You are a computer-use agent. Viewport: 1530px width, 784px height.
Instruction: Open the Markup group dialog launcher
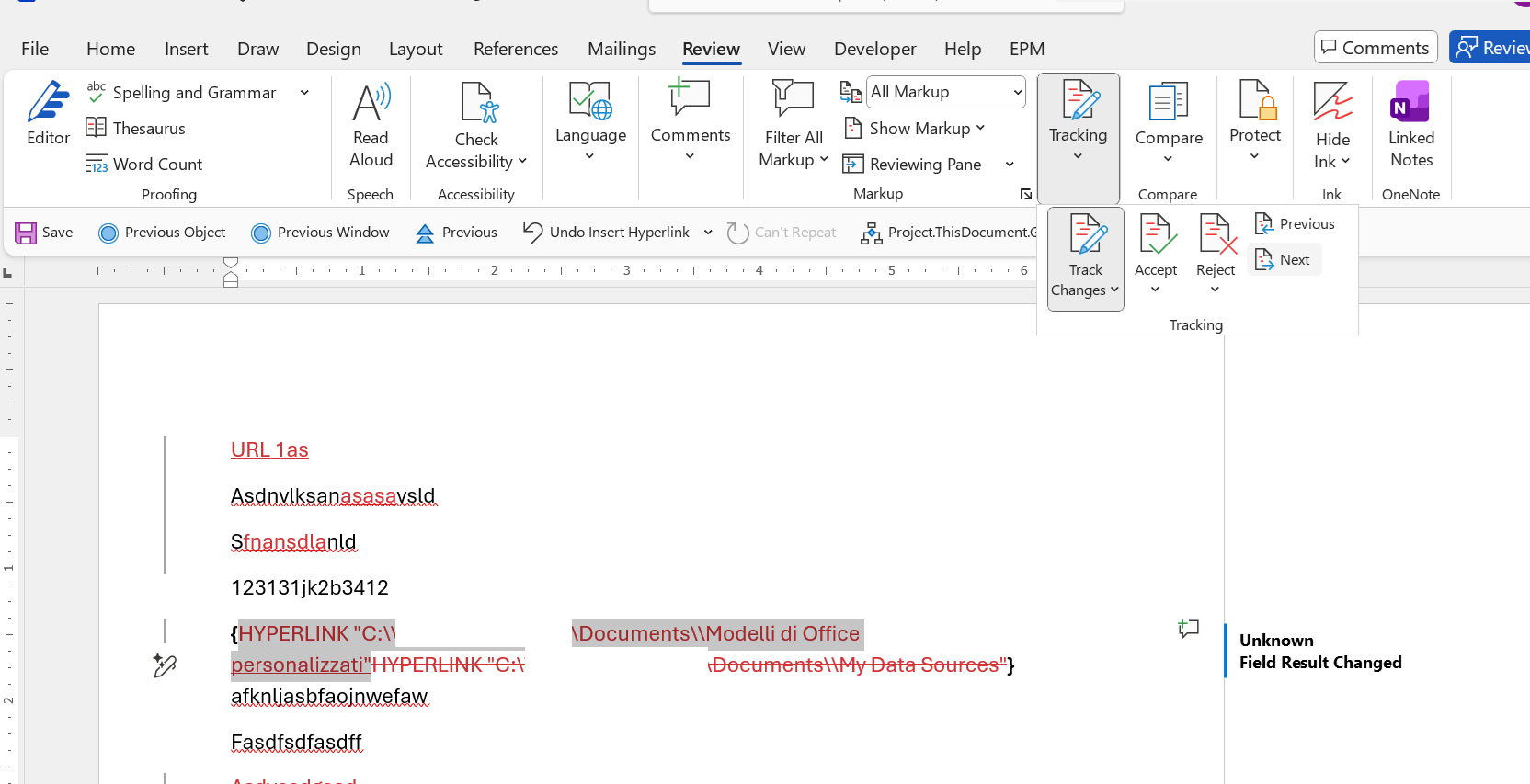pos(1026,194)
